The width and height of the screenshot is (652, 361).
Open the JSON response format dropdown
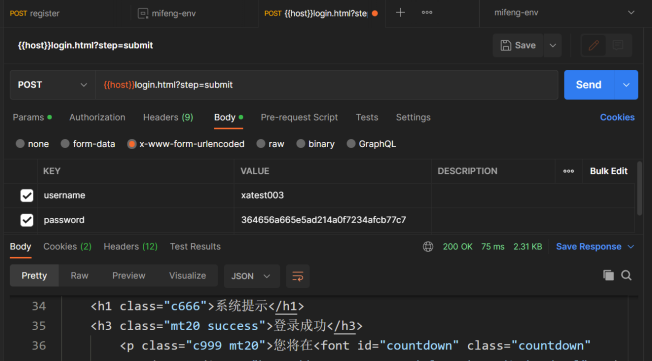(x=252, y=276)
